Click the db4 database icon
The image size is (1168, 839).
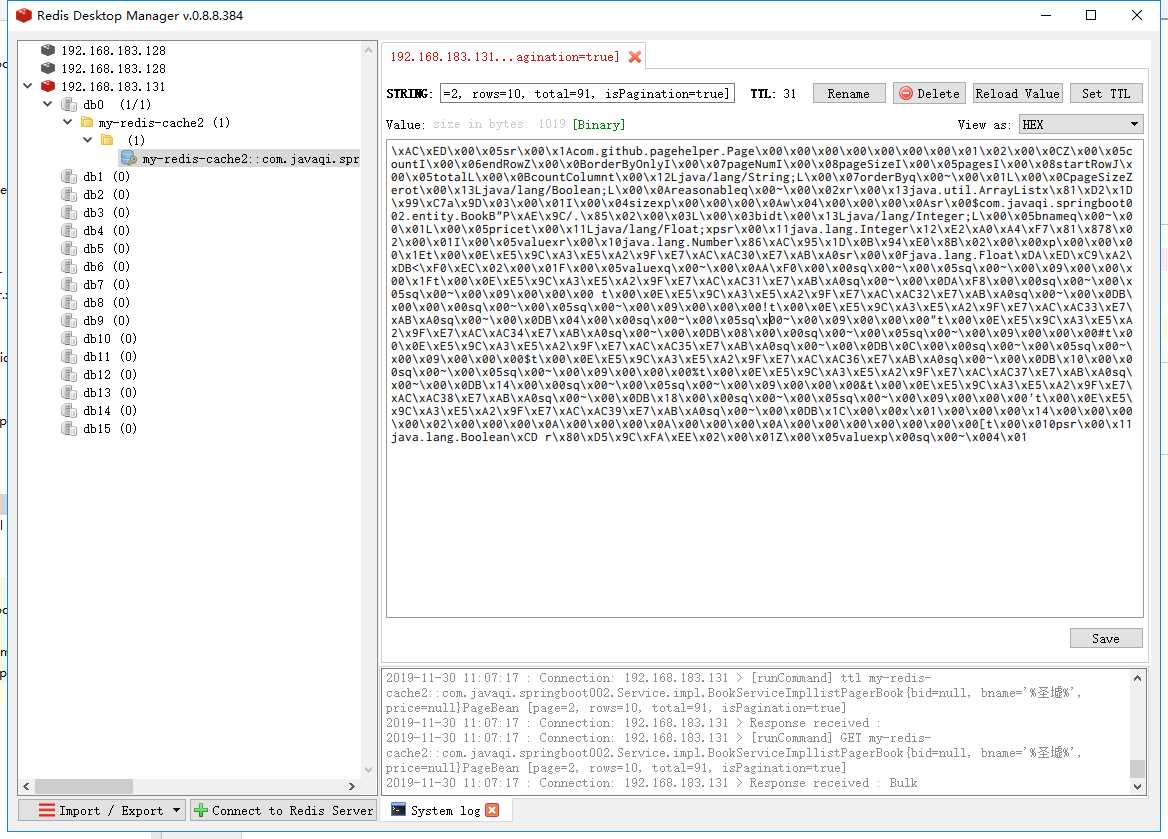tap(69, 230)
